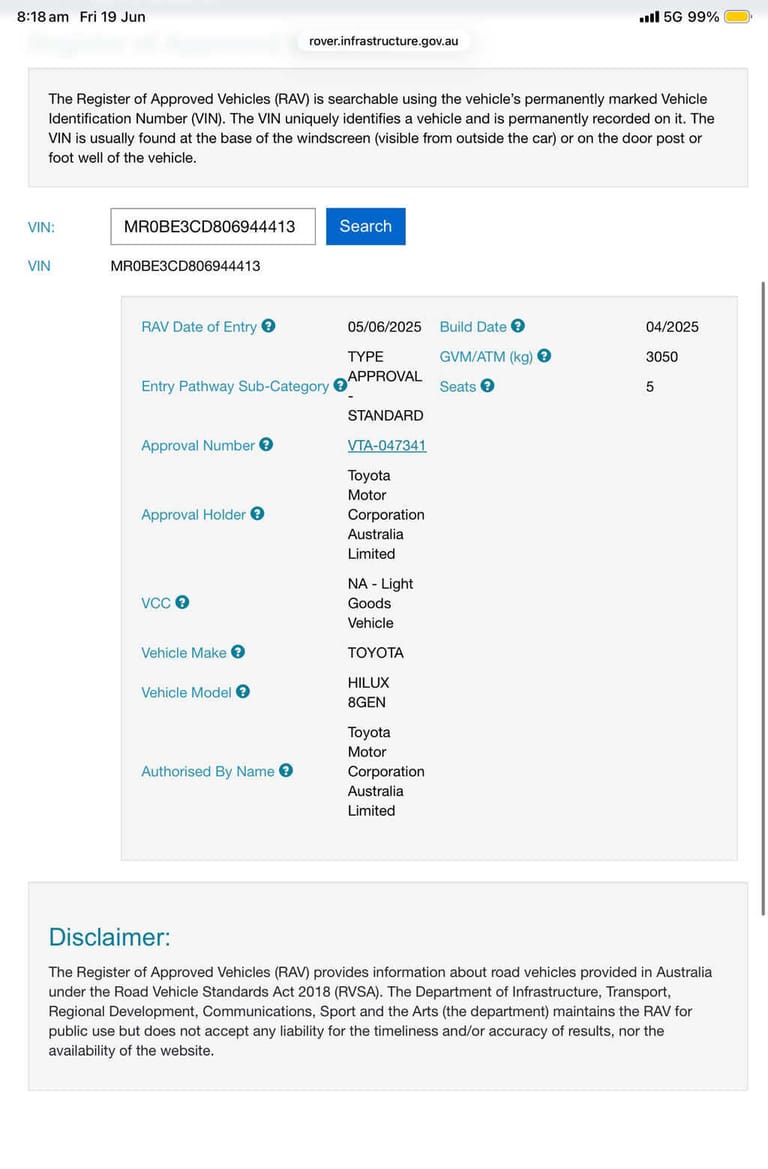Show help for Approval Number
The width and height of the screenshot is (768, 1169).
point(266,444)
